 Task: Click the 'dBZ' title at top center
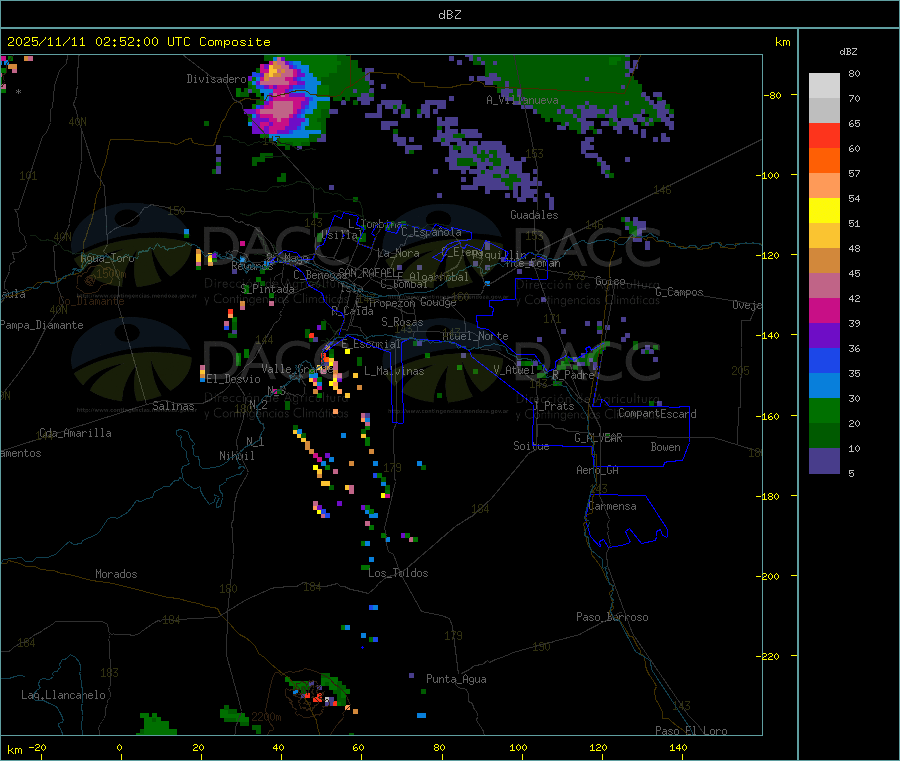449,15
